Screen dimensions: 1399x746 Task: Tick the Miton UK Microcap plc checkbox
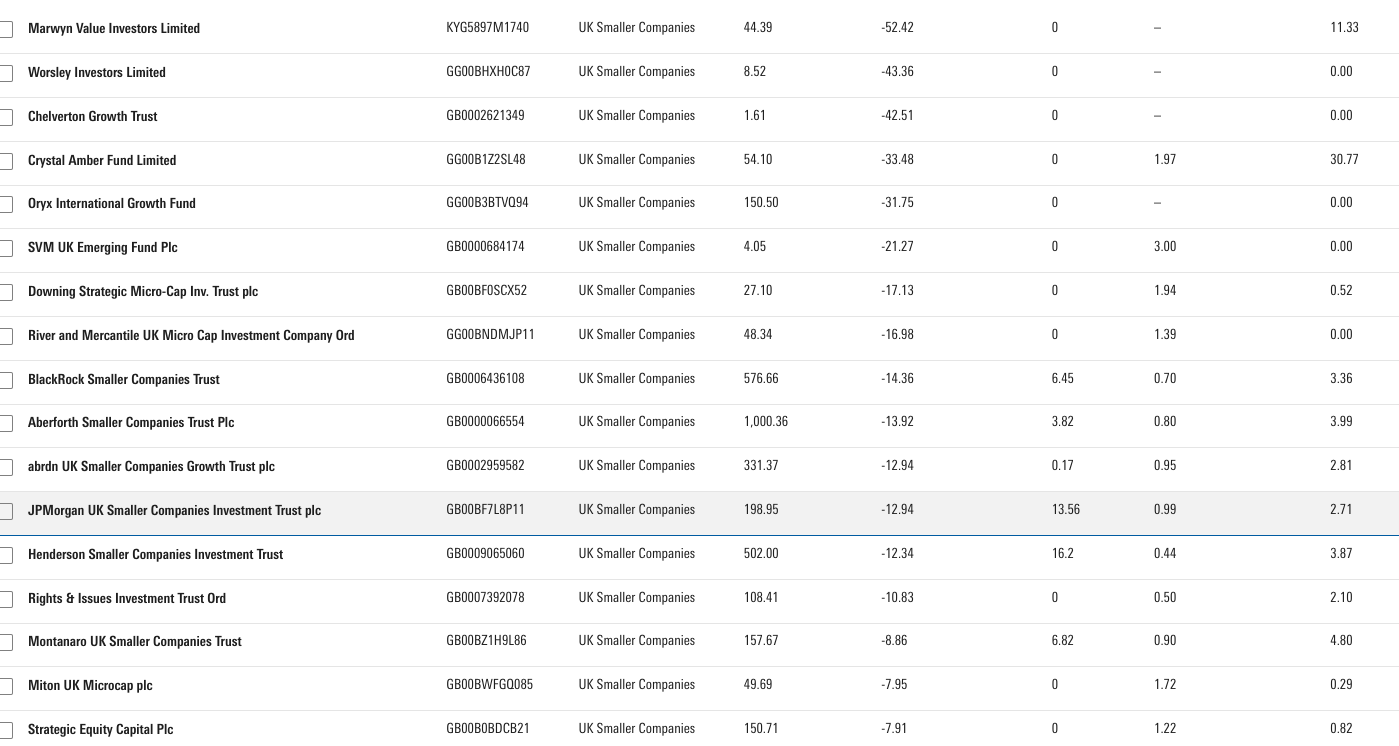[x=5, y=686]
